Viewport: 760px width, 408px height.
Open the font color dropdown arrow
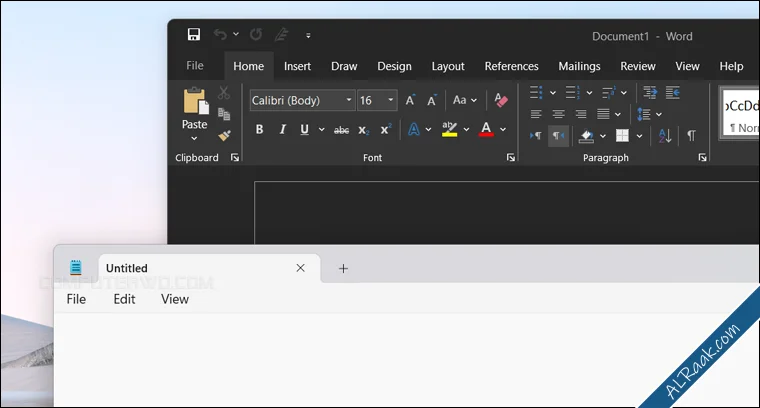pyautogui.click(x=503, y=129)
